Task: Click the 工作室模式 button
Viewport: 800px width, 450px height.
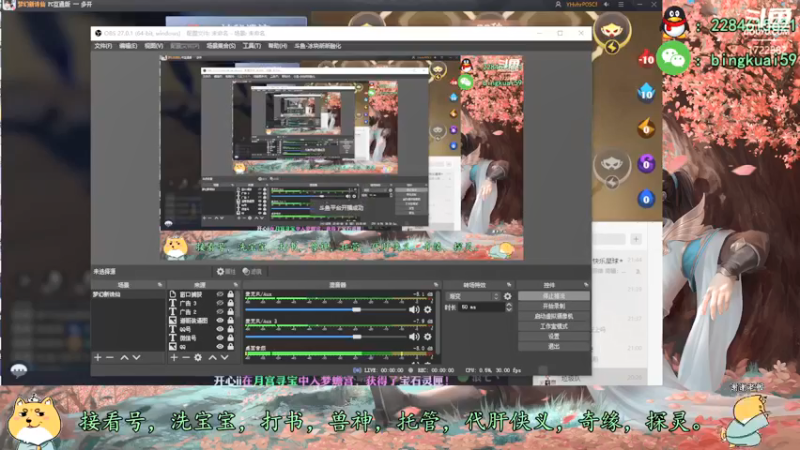Action: tap(554, 326)
